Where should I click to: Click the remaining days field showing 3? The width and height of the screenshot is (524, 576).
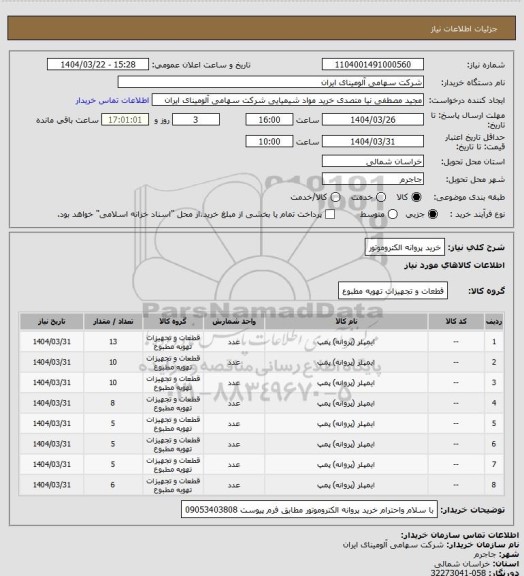(196, 120)
